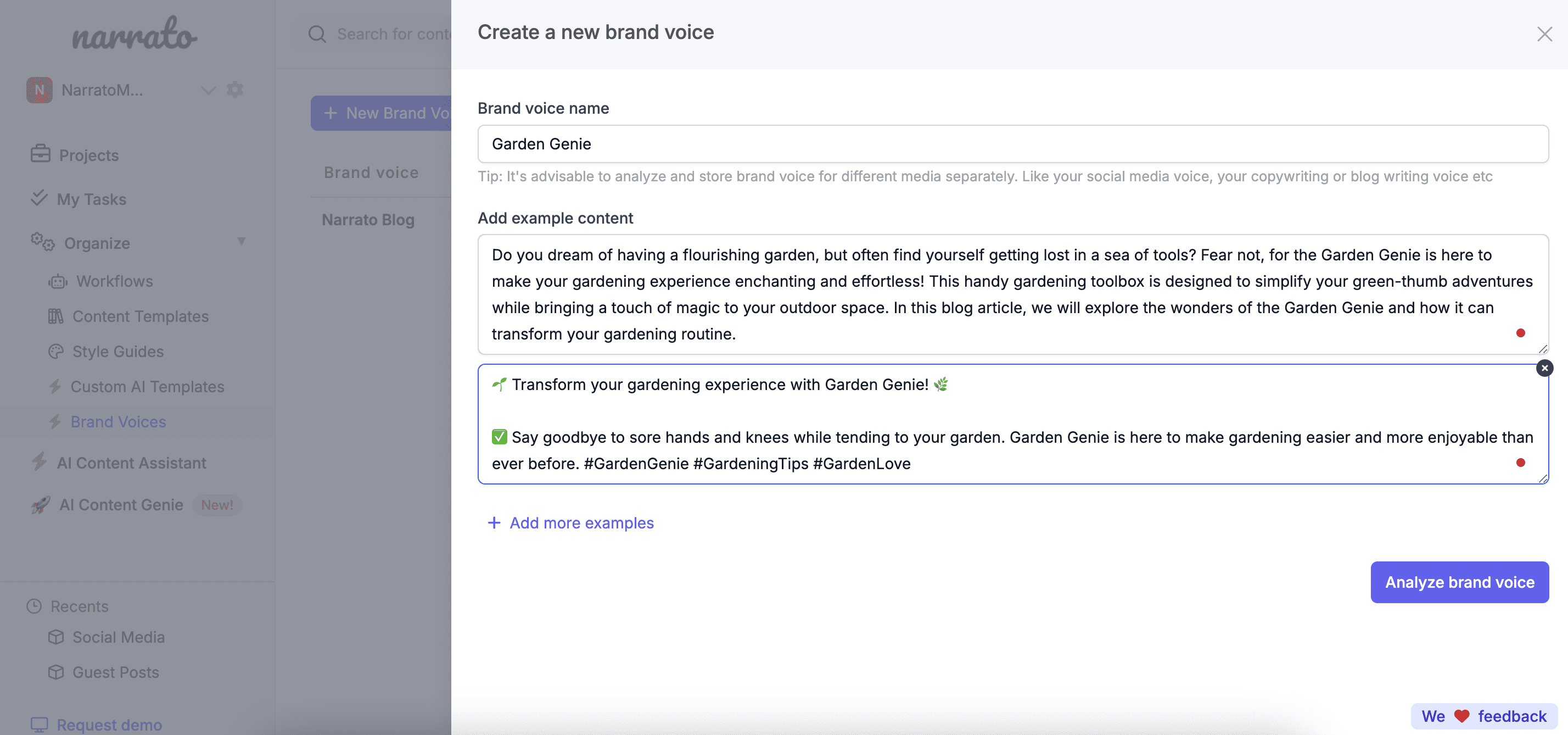
Task: Click the NarratoM workspace avatar
Action: tap(40, 90)
